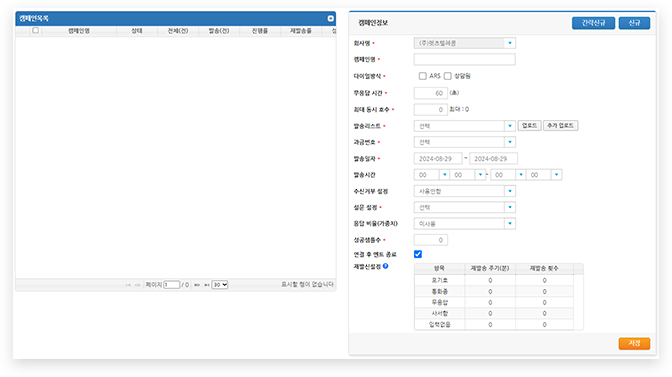The height and width of the screenshot is (377, 672).
Task: Enable the ARS dial method checkbox
Action: (x=423, y=76)
